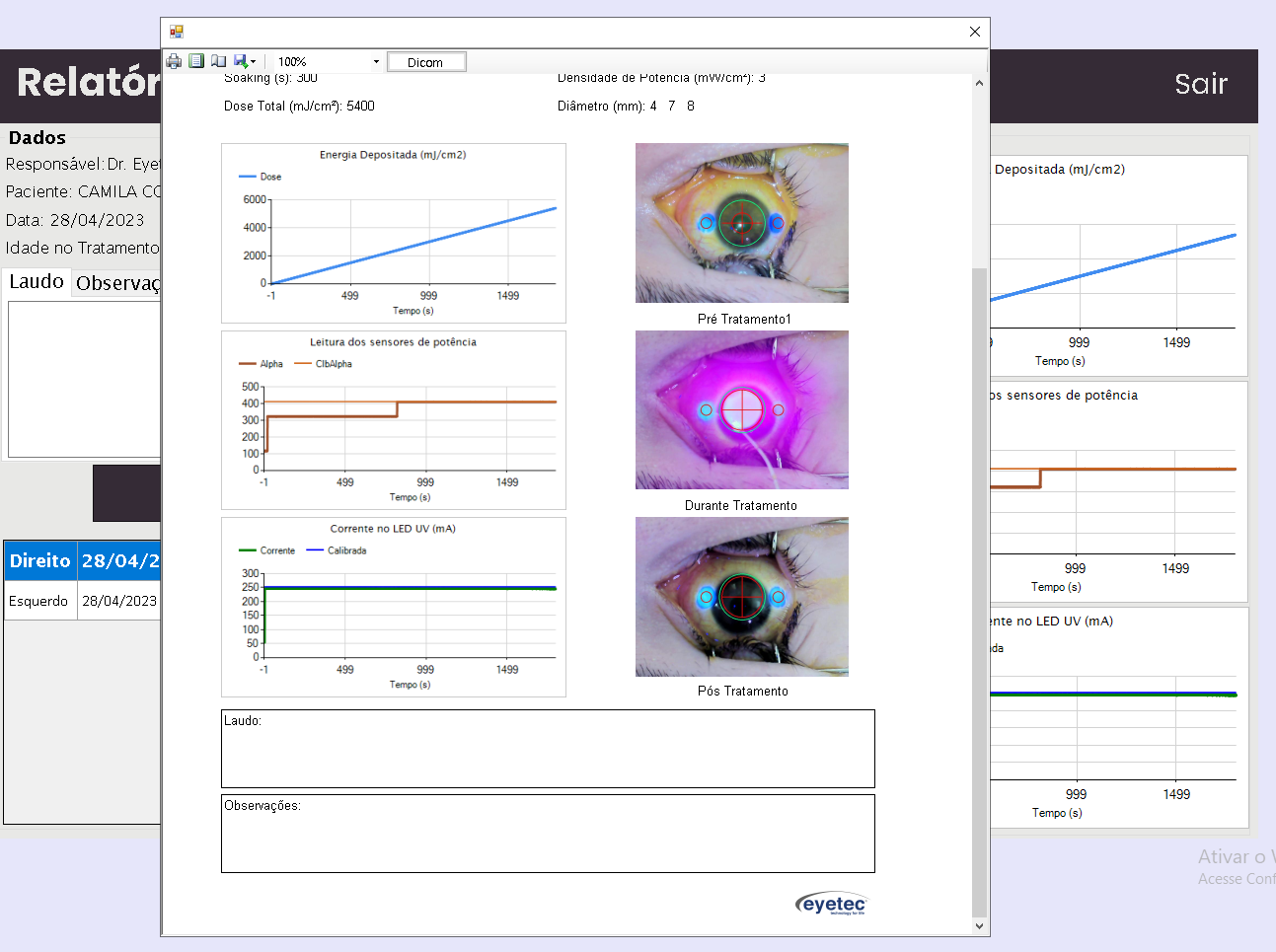
Task: Click the report scrollbar up arrow
Action: pyautogui.click(x=979, y=83)
